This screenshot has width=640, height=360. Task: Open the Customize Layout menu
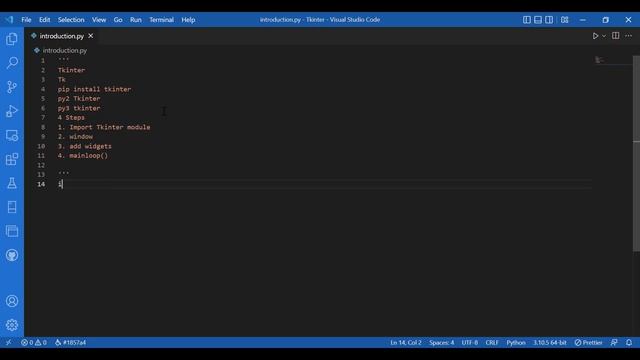tap(564, 20)
